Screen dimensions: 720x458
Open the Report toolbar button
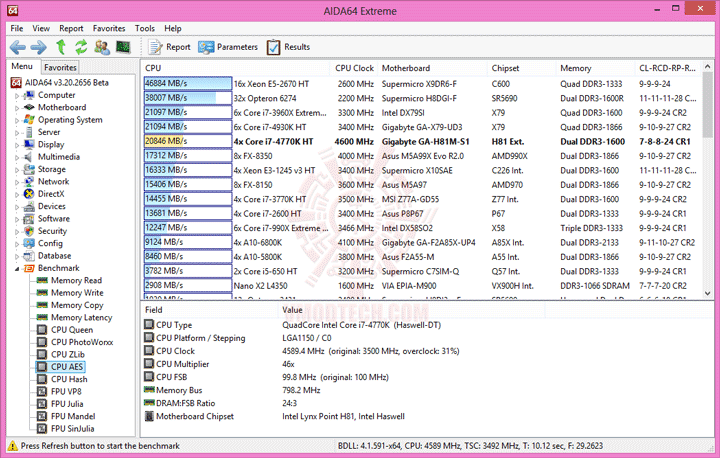[169, 47]
